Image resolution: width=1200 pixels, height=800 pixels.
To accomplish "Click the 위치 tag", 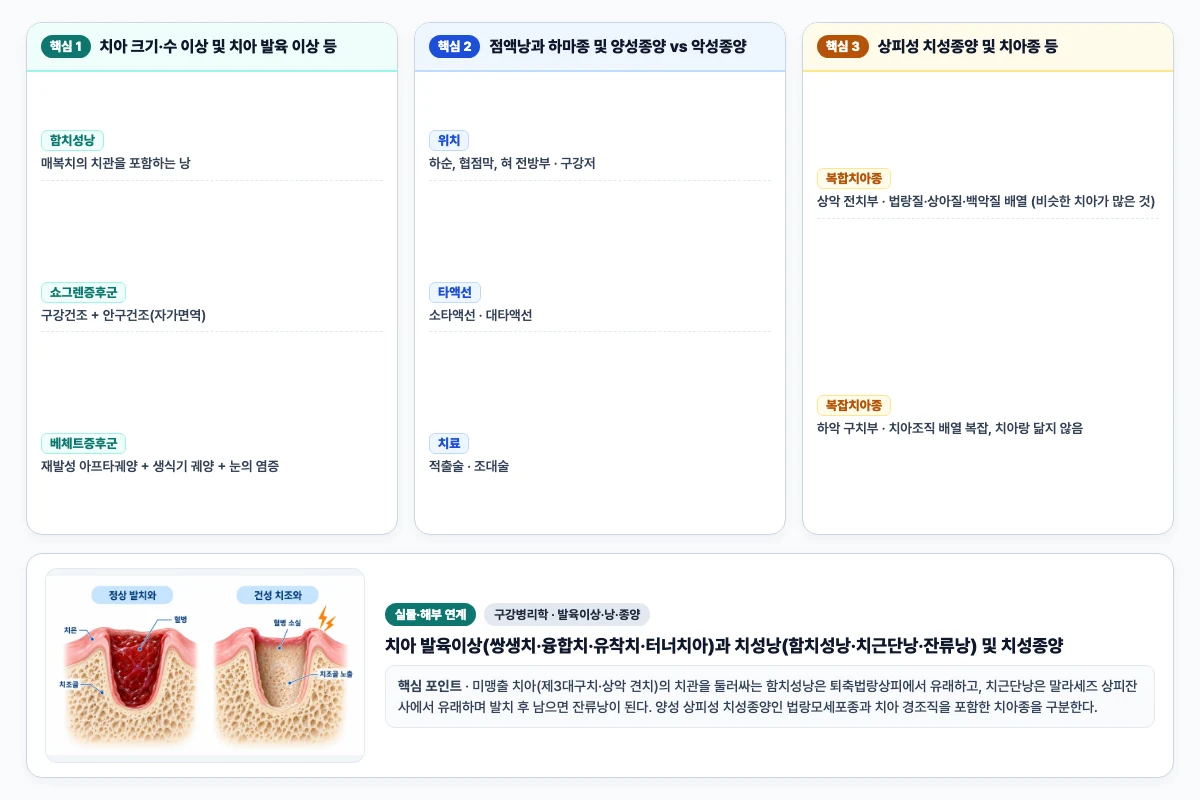I will [x=449, y=141].
